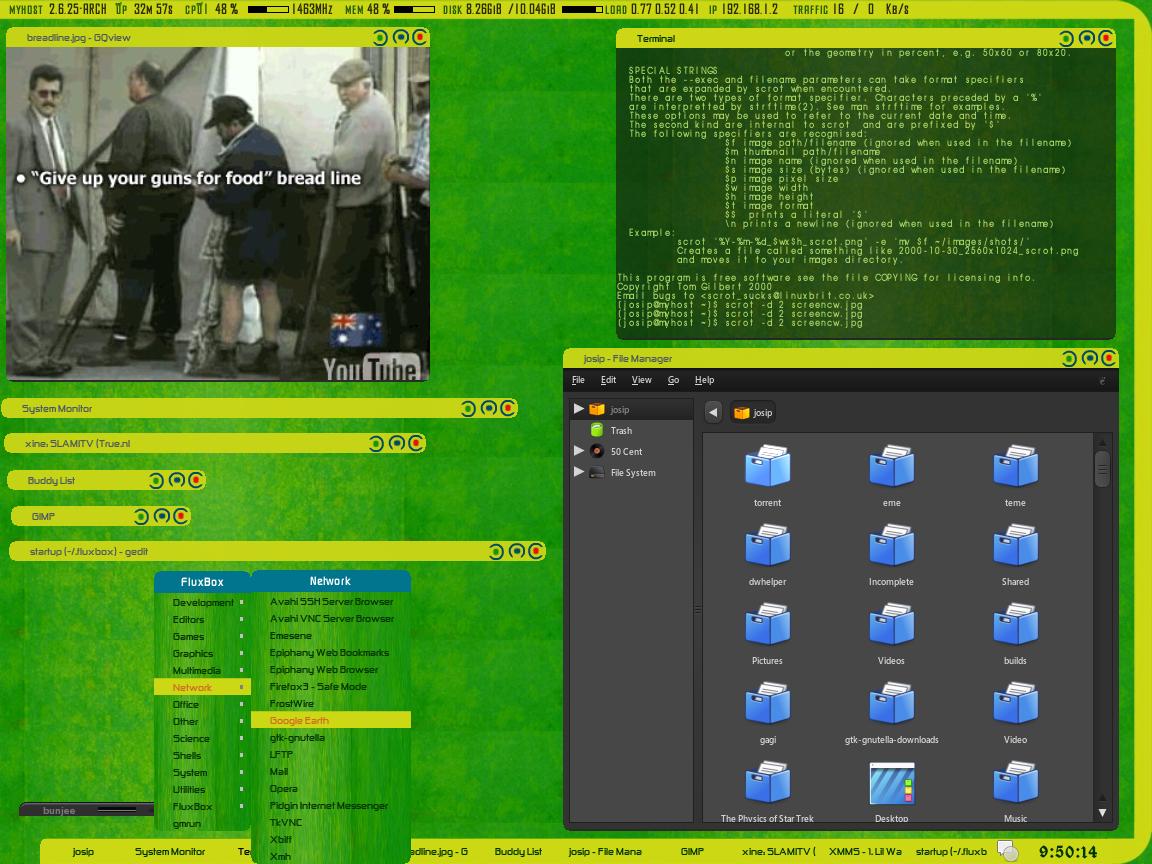Open the Edit menu in File Manager
The image size is (1152, 864).
click(608, 380)
